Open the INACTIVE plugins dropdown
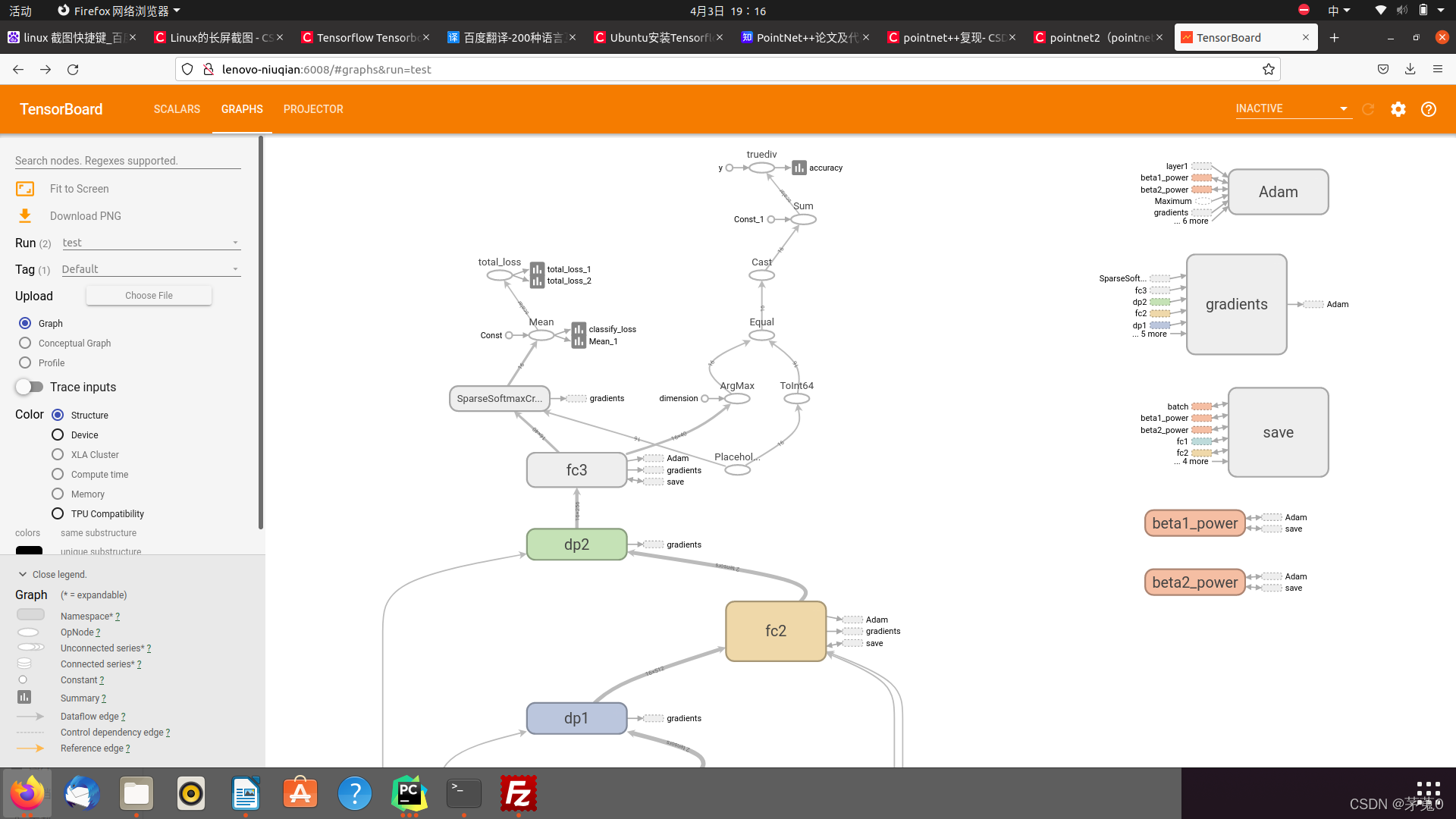Image resolution: width=1456 pixels, height=819 pixels. click(1292, 108)
